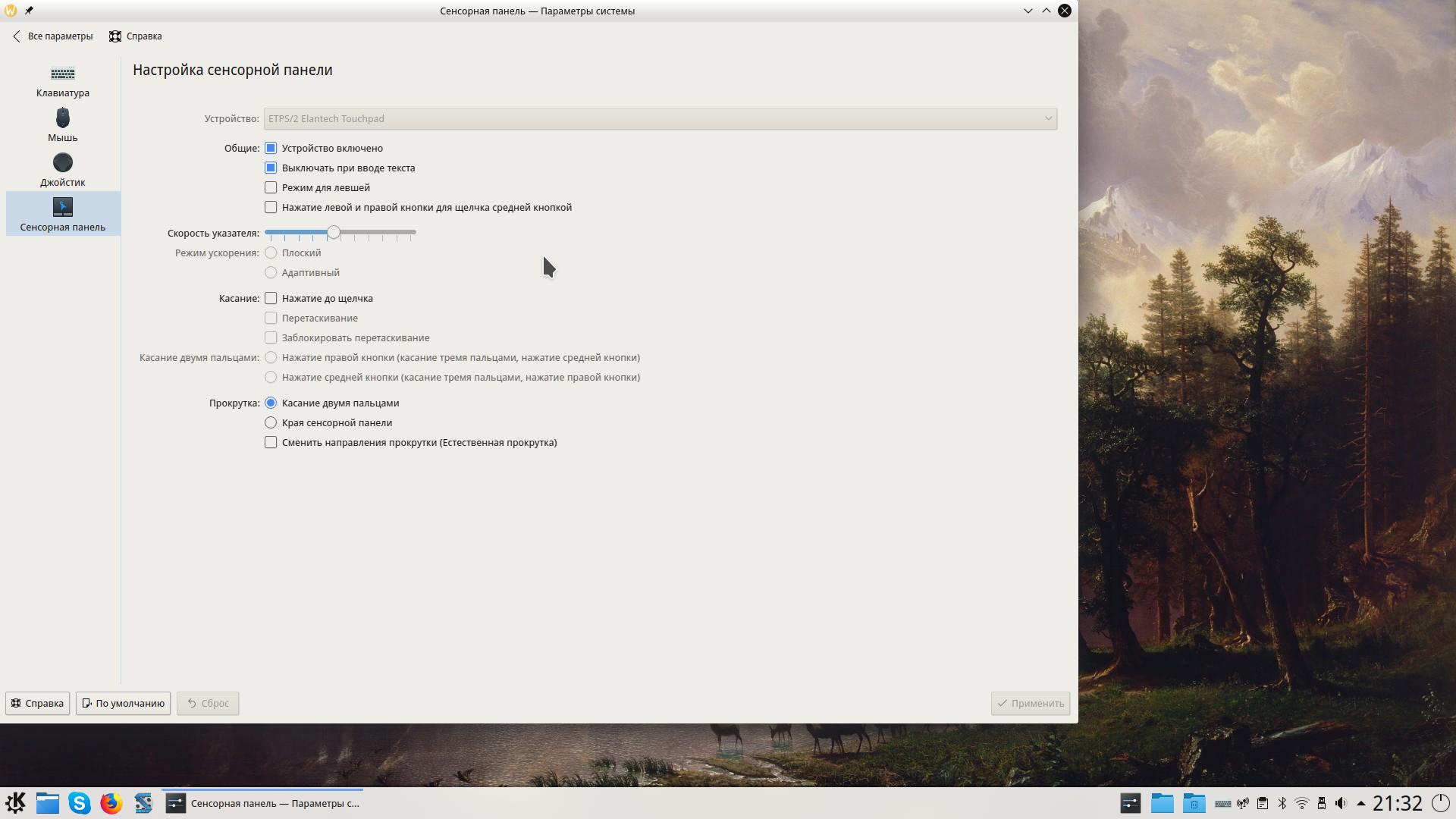
Task: Open the 'Устройство' touchpad dropdown
Action: point(660,118)
